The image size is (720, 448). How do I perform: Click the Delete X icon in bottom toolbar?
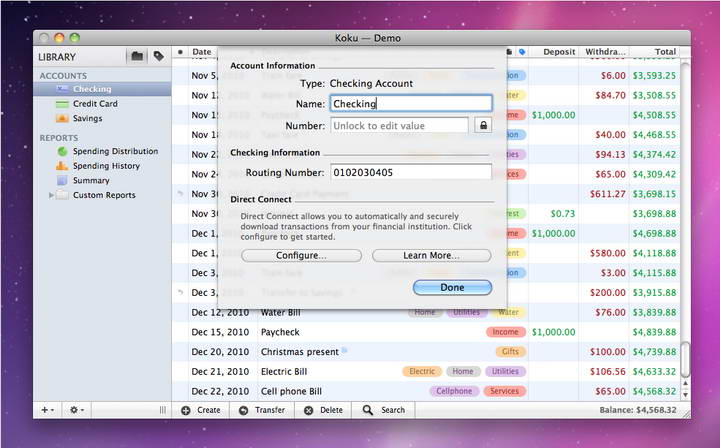pyautogui.click(x=309, y=410)
